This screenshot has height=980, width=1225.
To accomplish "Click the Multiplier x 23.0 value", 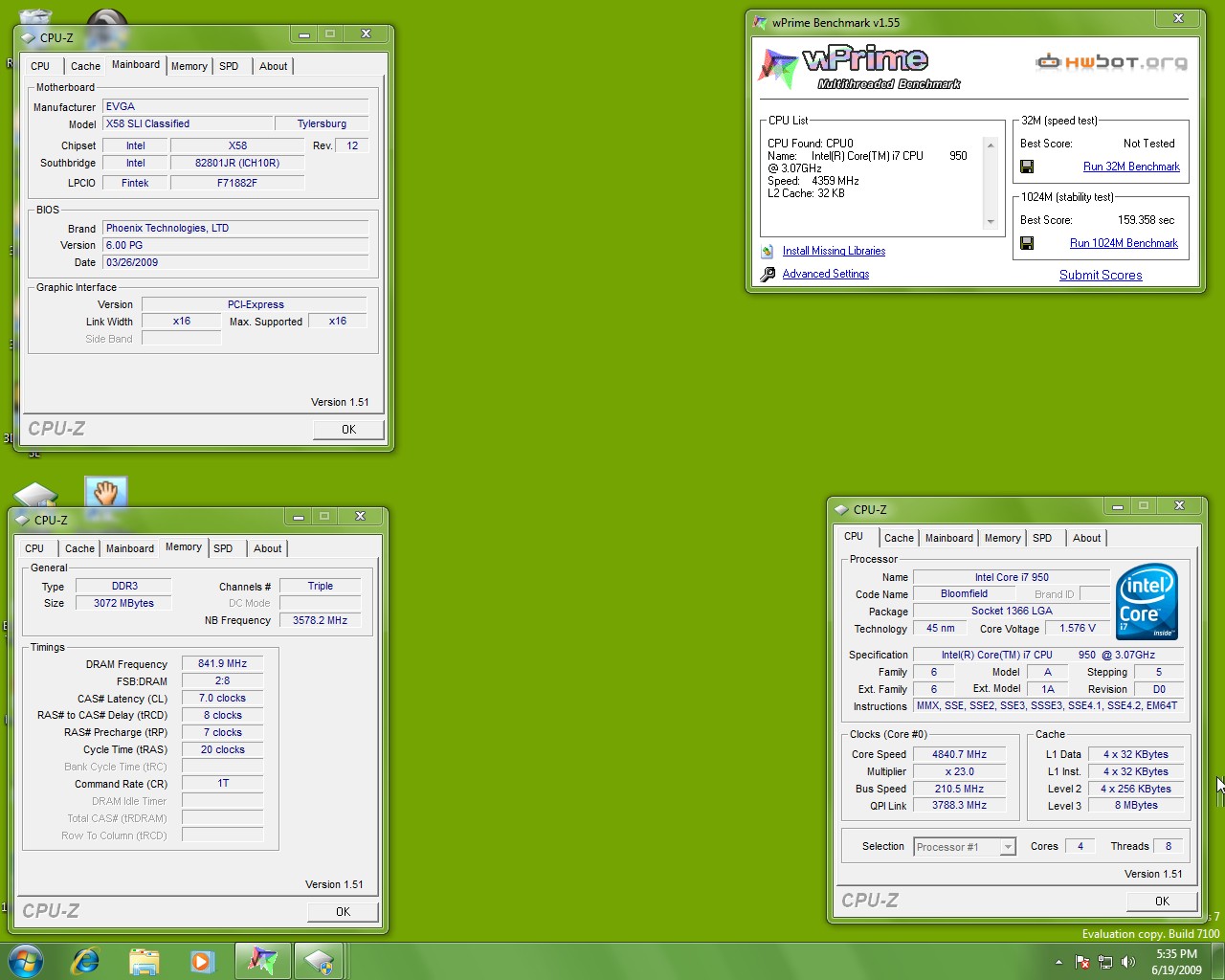I will [x=959, y=772].
